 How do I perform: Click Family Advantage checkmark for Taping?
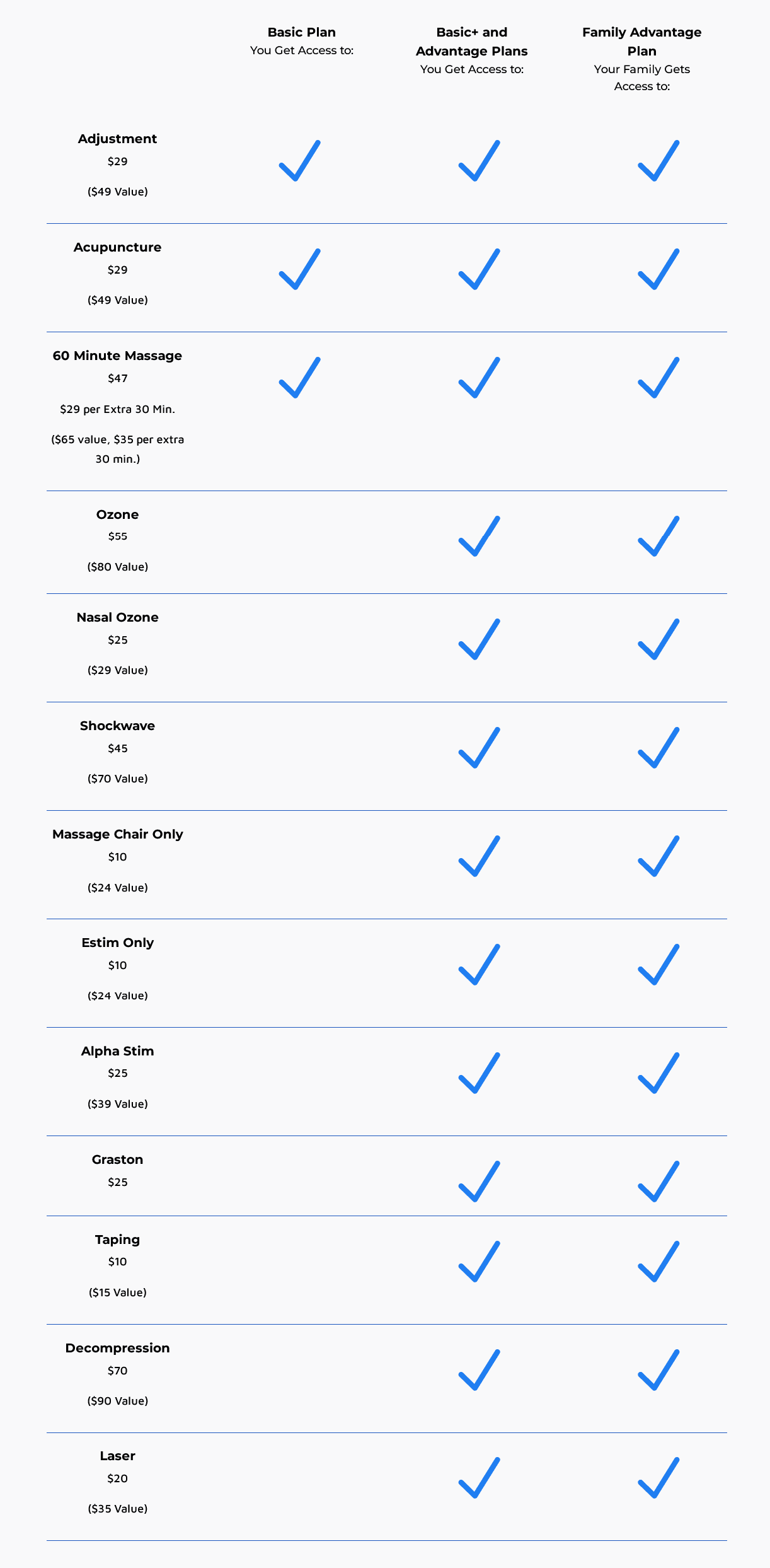click(x=658, y=1262)
